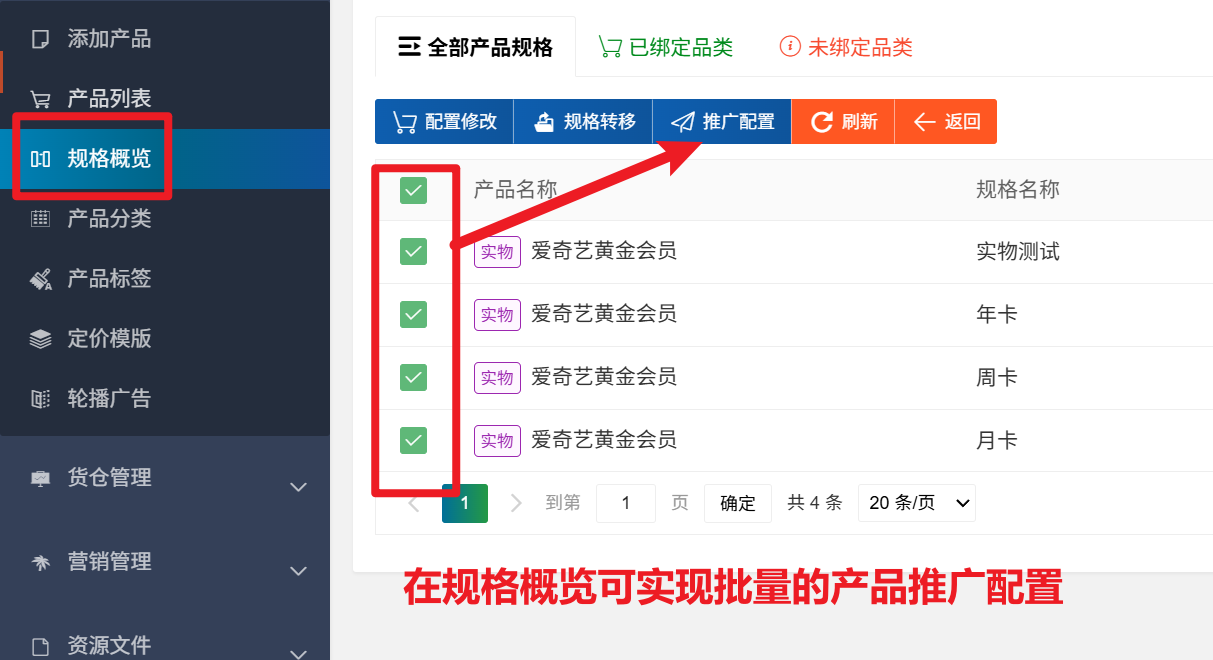
Task: Switch to the 未绑定品类 tab
Action: 846,47
